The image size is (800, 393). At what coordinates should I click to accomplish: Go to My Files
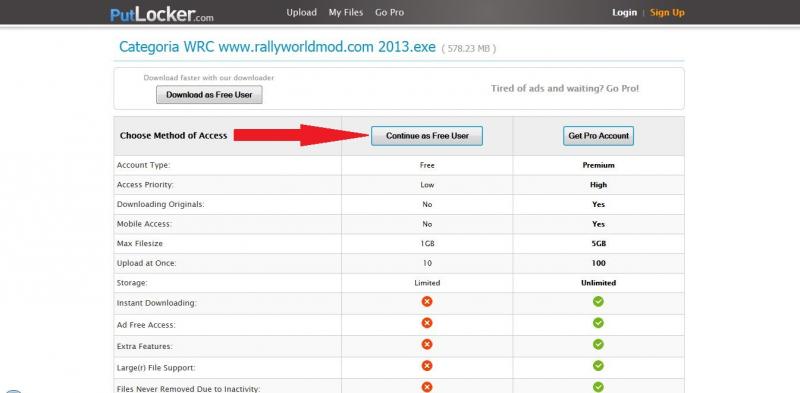pyautogui.click(x=346, y=13)
